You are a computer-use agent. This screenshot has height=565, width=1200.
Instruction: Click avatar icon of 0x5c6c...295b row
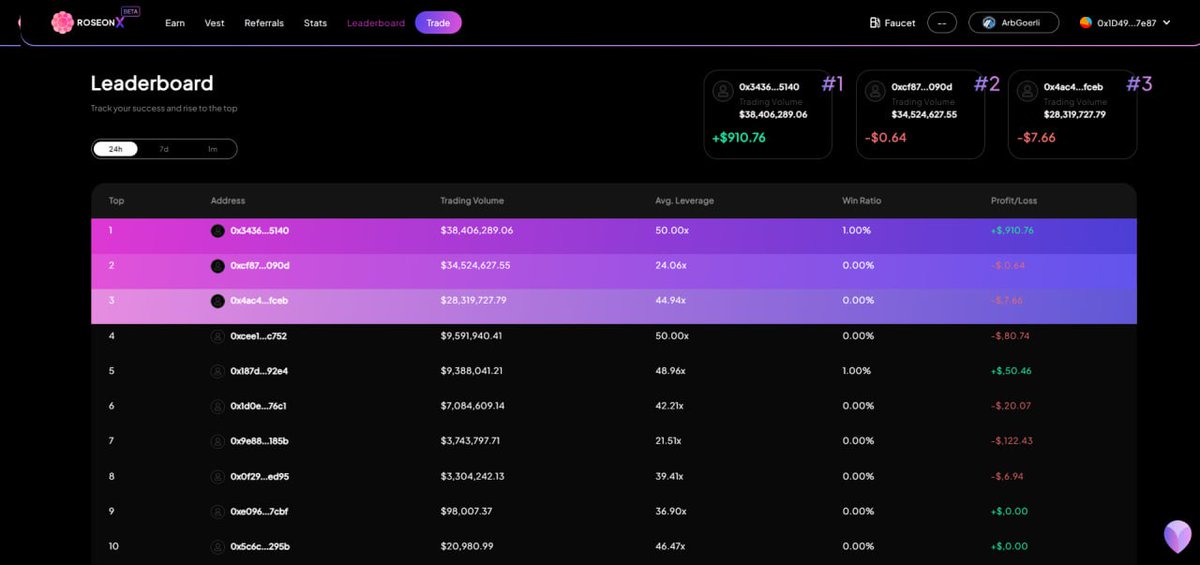(218, 547)
